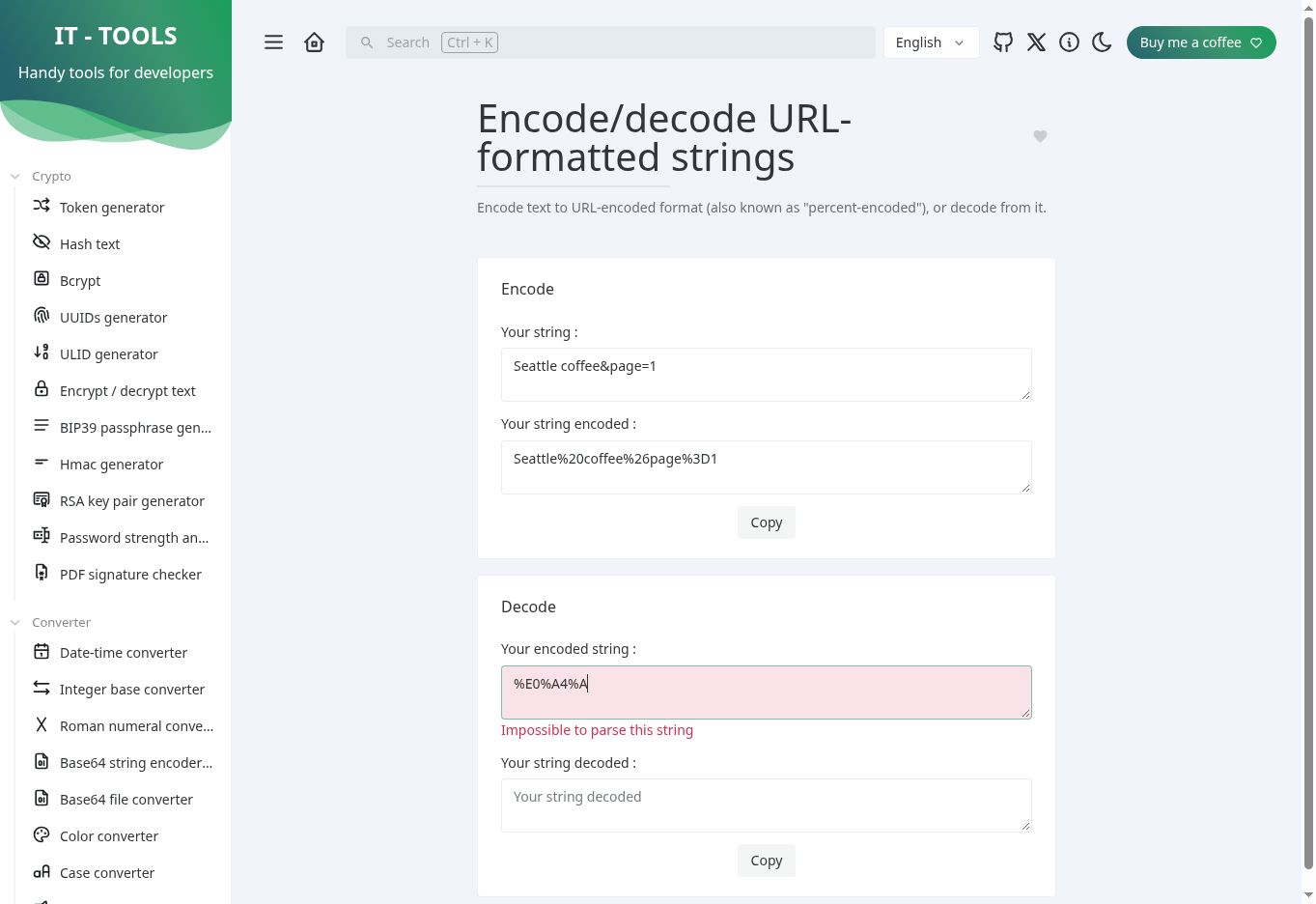Focus the Your encoded string field
Screen dimensions: 1316x904
(767, 692)
